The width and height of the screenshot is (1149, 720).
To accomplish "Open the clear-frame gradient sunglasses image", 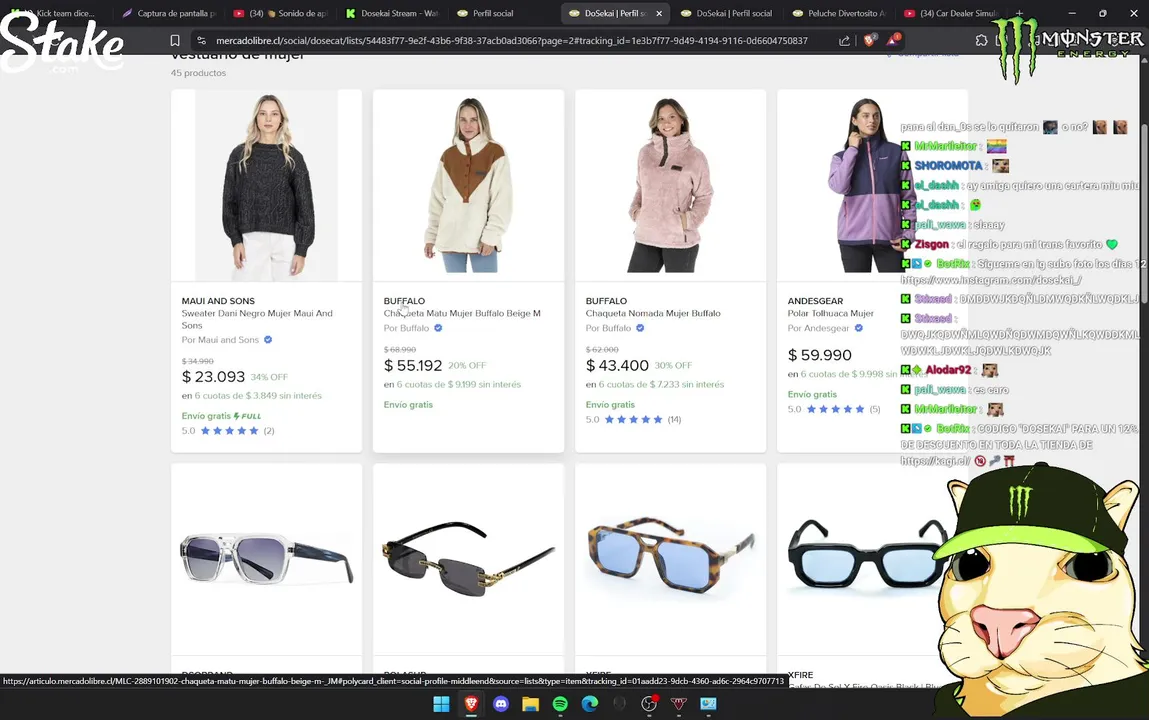I will tap(267, 560).
